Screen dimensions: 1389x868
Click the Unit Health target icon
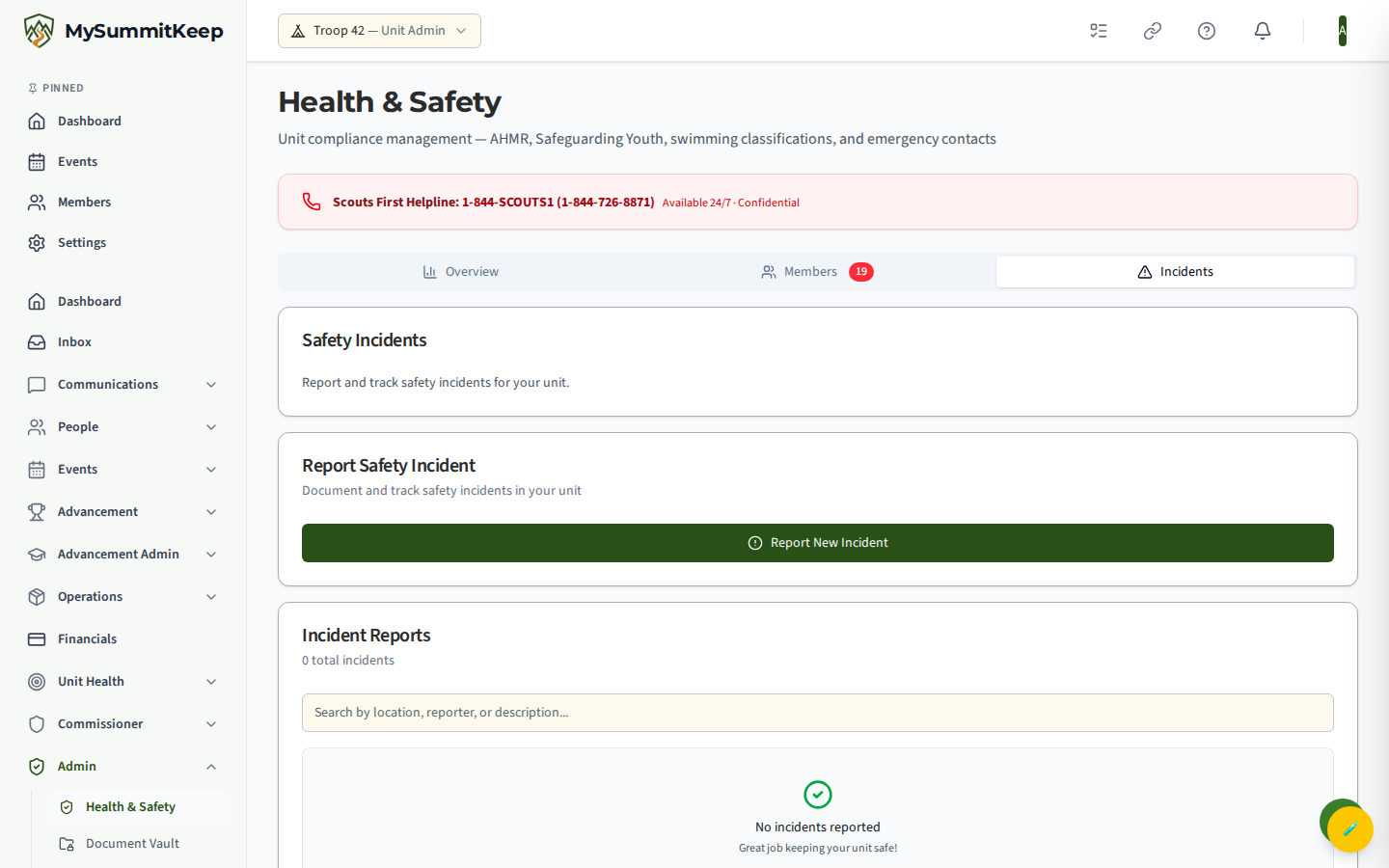[x=37, y=682]
